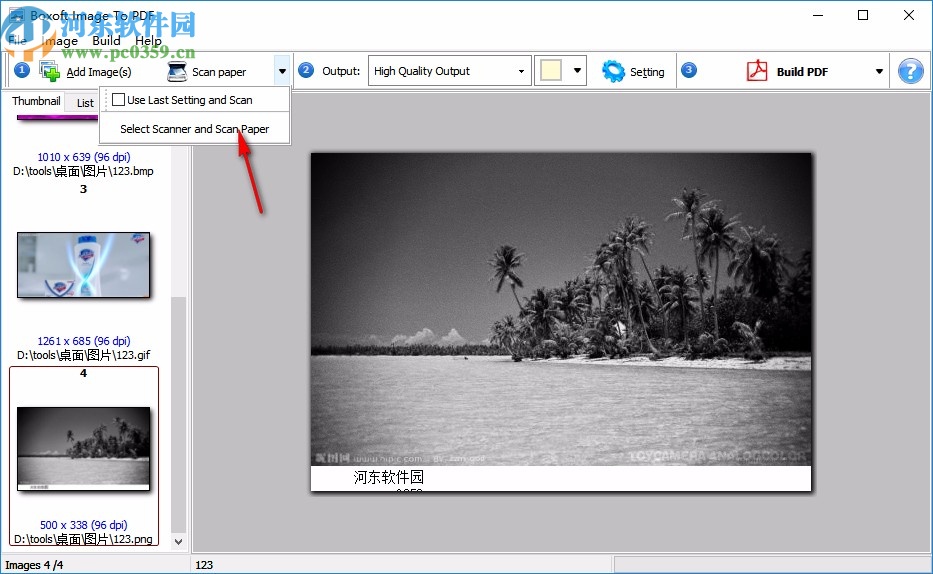Open the Build menu
The image size is (933, 574).
(107, 40)
